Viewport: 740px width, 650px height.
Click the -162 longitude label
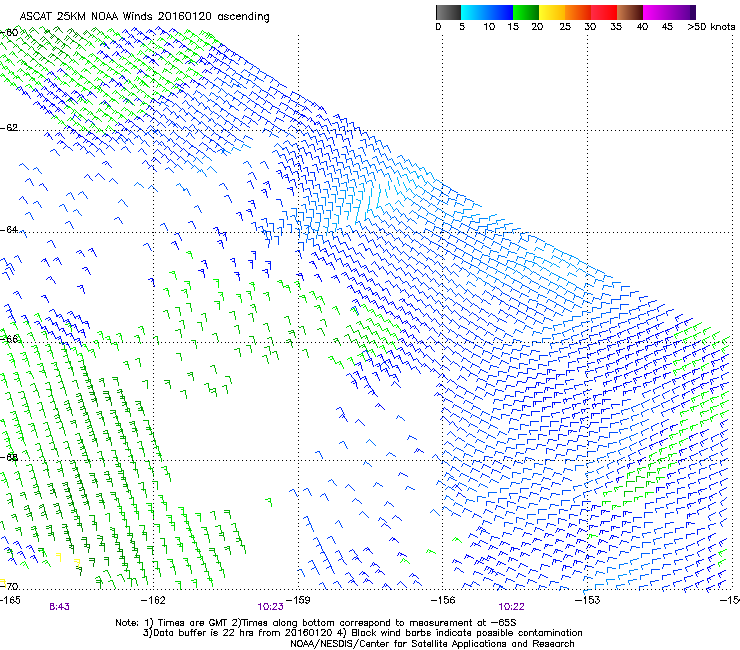coord(153,600)
